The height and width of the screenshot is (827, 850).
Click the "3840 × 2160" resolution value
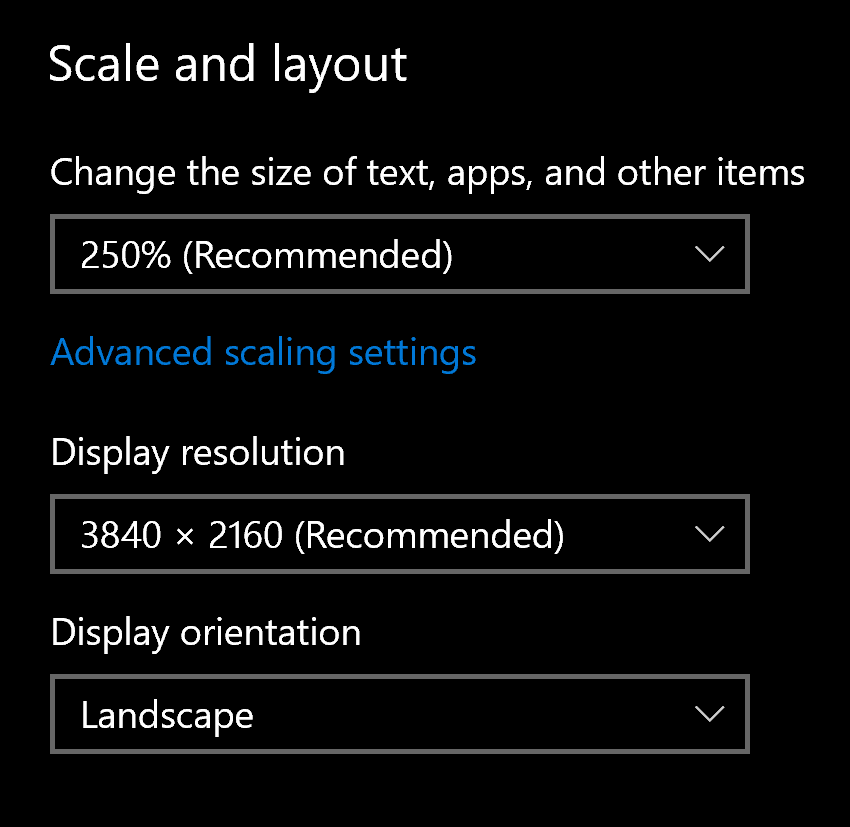pyautogui.click(x=182, y=536)
